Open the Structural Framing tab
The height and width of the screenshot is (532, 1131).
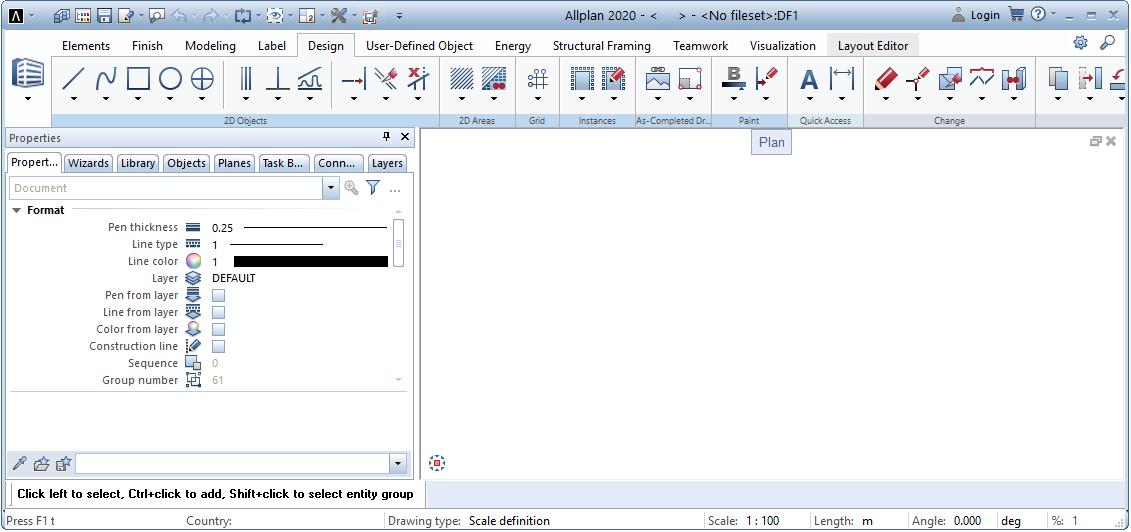coord(602,45)
